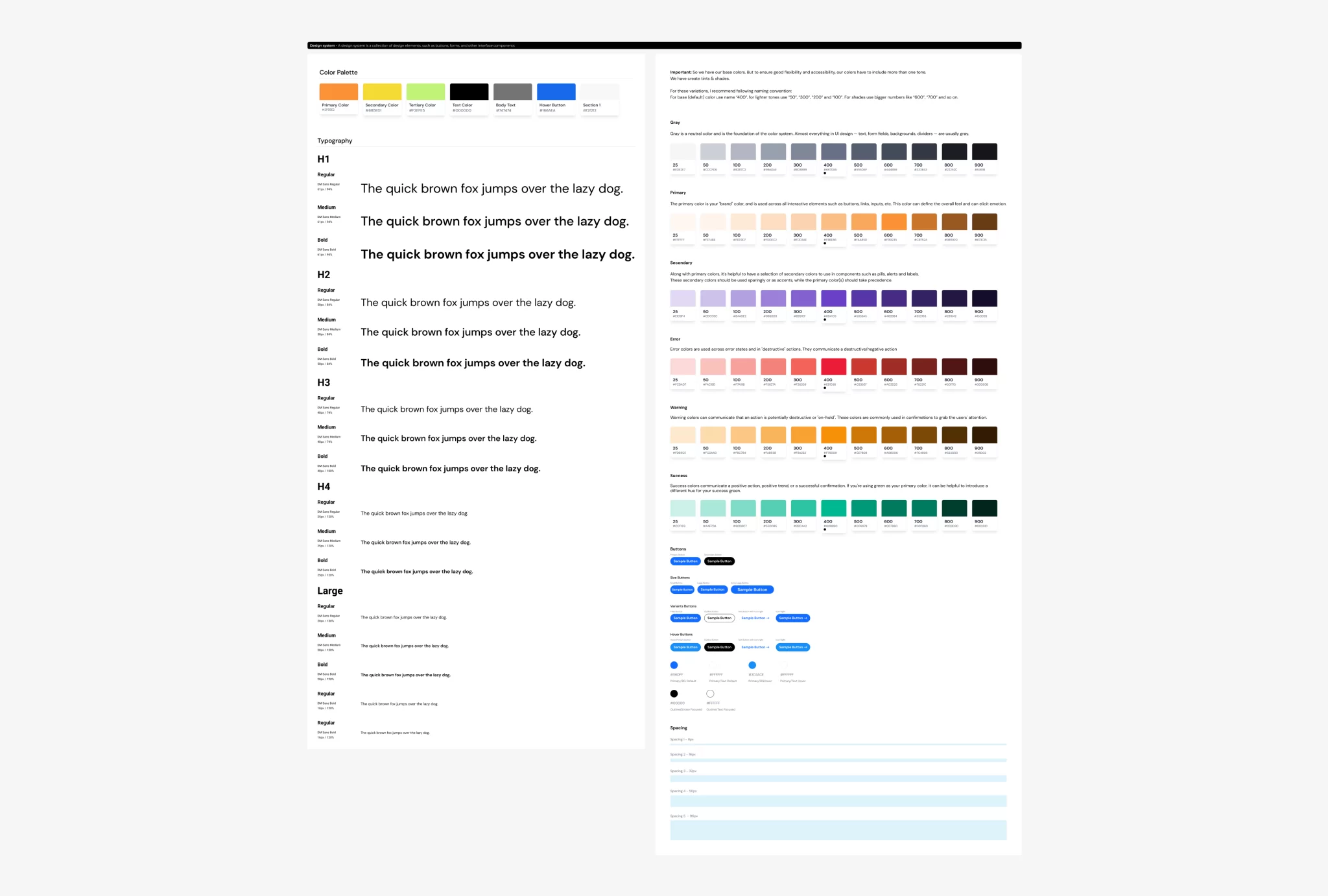This screenshot has width=1328, height=896.
Task: Click the Warning 400 orange swatch
Action: 834,435
